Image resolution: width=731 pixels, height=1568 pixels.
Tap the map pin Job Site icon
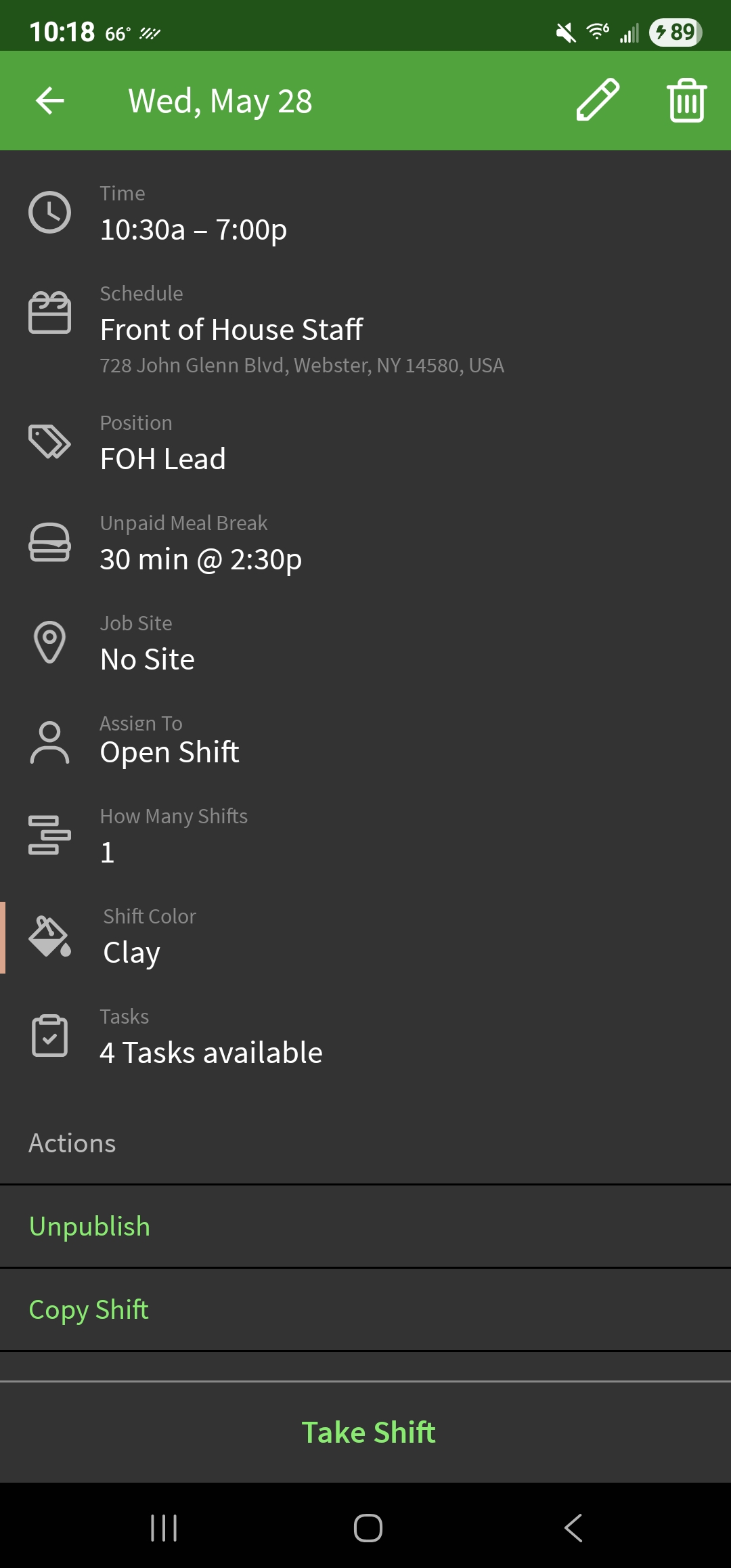49,642
